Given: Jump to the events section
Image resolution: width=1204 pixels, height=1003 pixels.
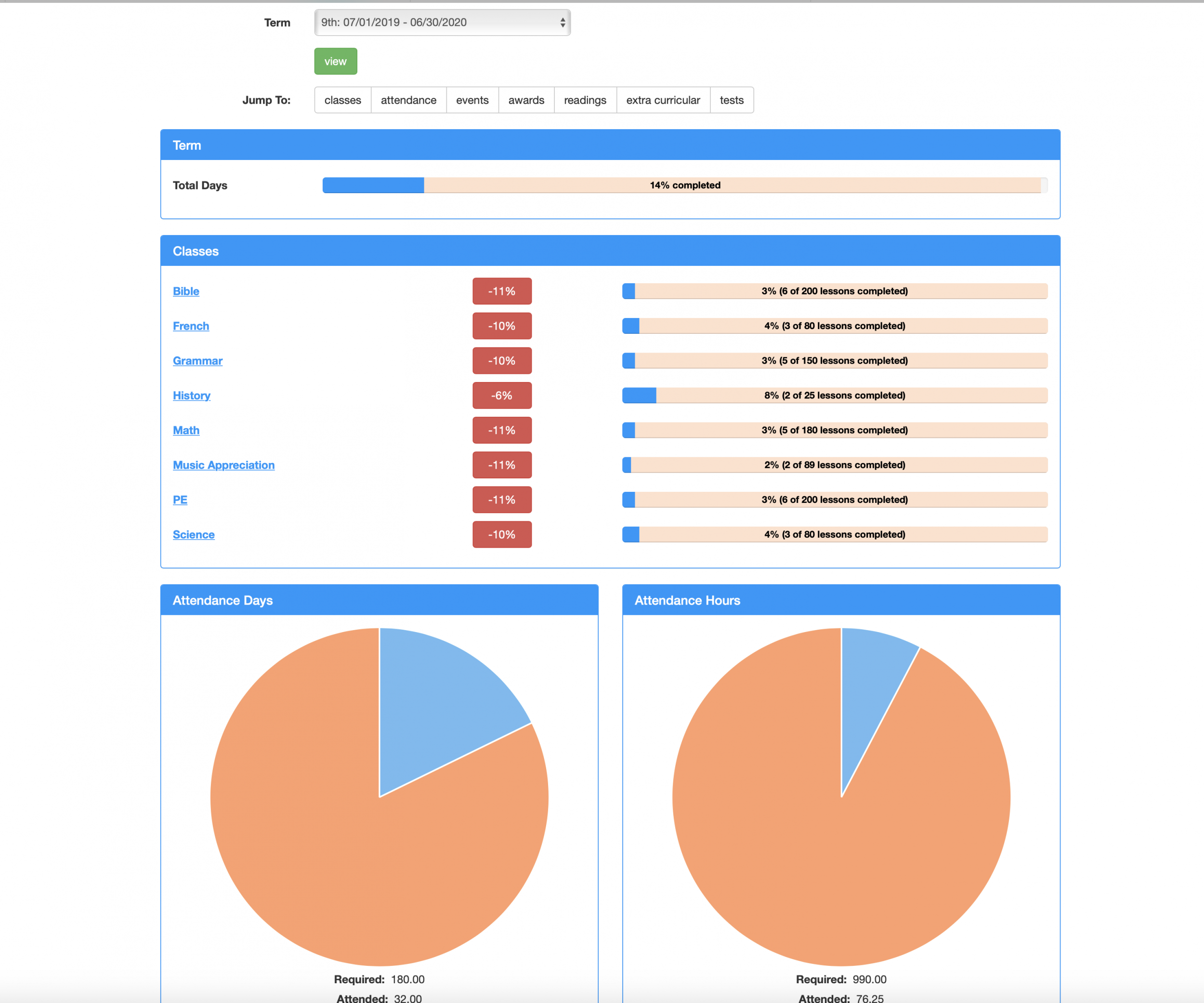Looking at the screenshot, I should pyautogui.click(x=472, y=100).
